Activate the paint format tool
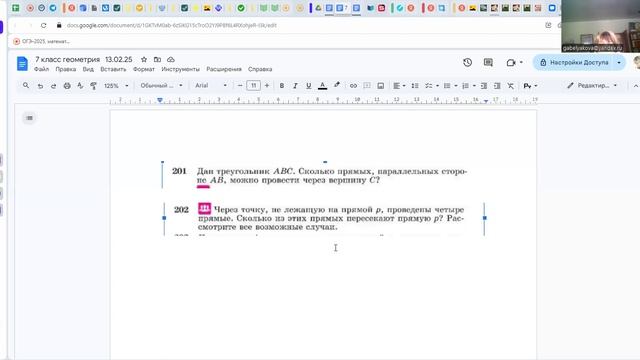The width and height of the screenshot is (640, 360). point(93,86)
